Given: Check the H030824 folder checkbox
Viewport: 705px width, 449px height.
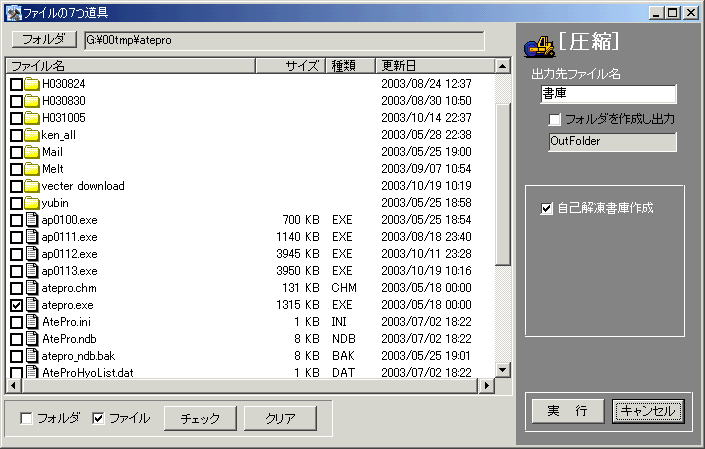Looking at the screenshot, I should click(x=16, y=84).
